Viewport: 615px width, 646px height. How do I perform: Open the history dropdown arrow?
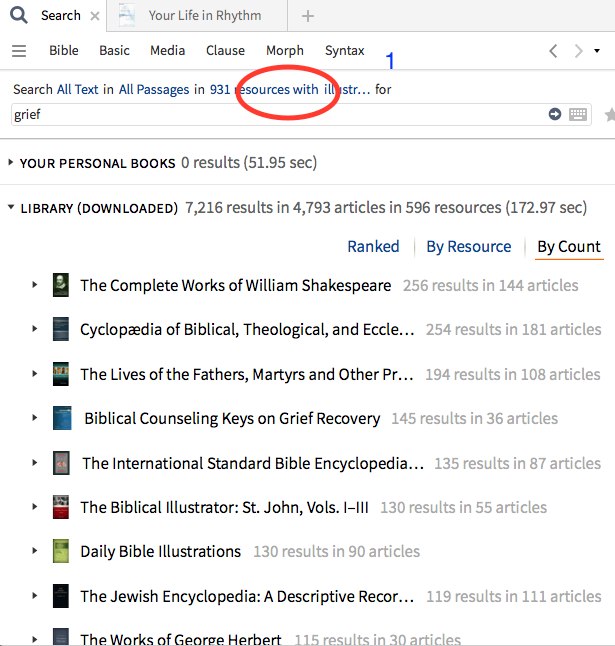pos(597,51)
